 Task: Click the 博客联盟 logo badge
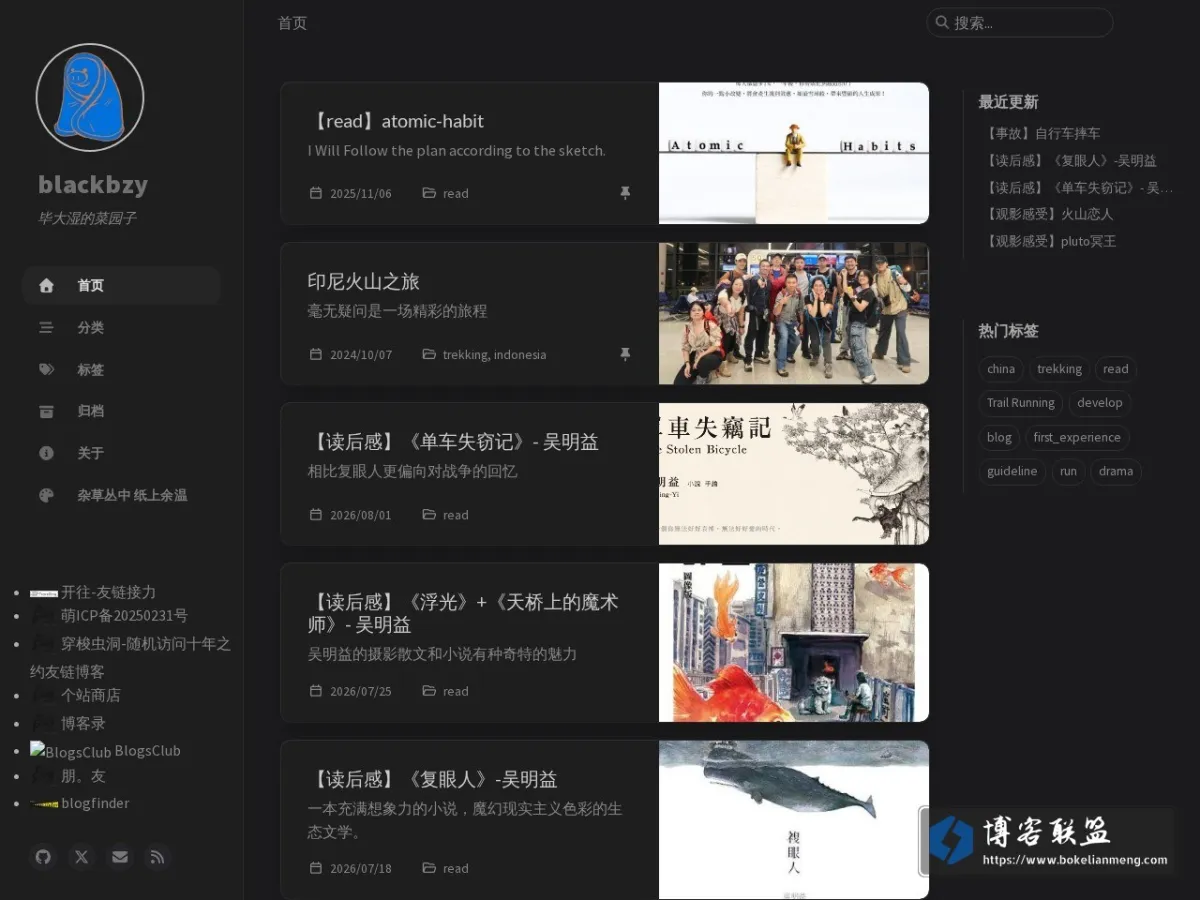1047,841
